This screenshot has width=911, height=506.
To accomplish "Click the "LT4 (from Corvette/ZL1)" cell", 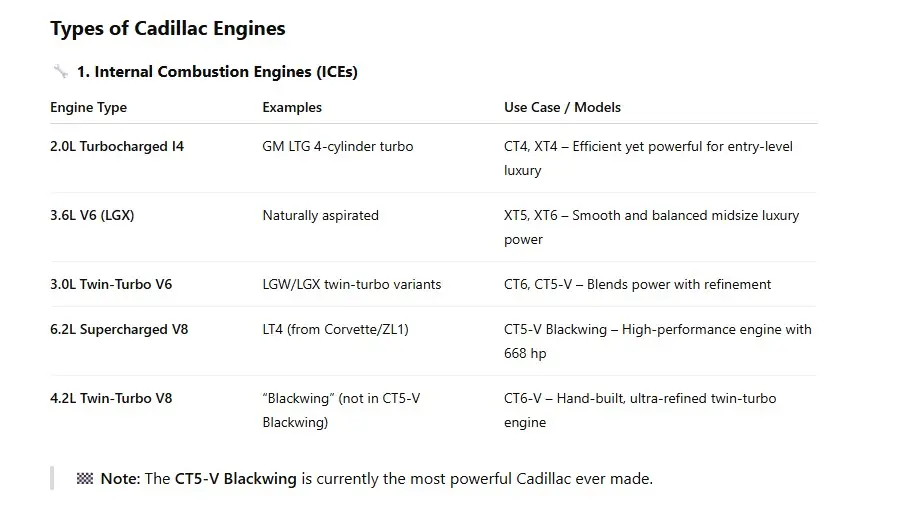I will (x=335, y=329).
